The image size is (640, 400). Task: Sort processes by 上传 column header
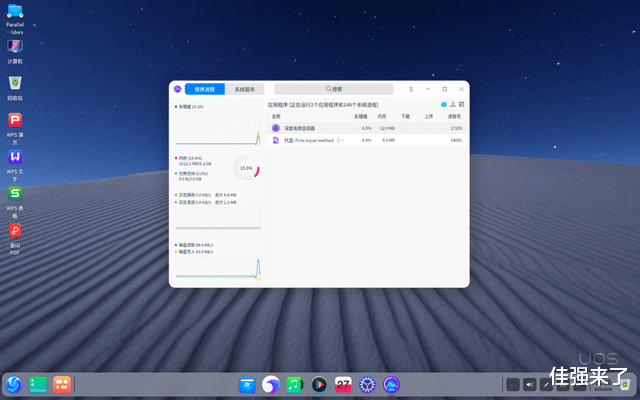pos(428,116)
